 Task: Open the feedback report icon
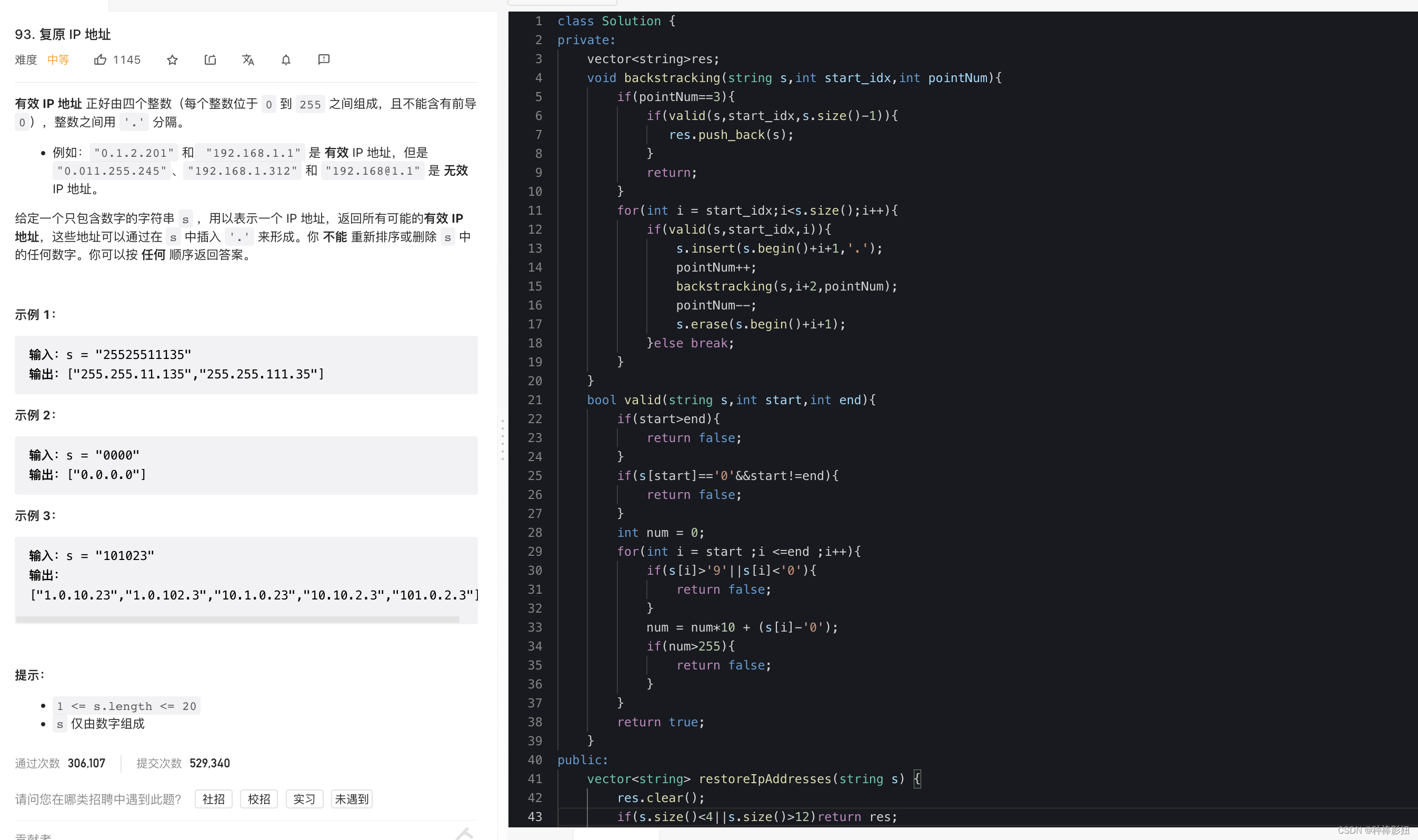coord(324,59)
